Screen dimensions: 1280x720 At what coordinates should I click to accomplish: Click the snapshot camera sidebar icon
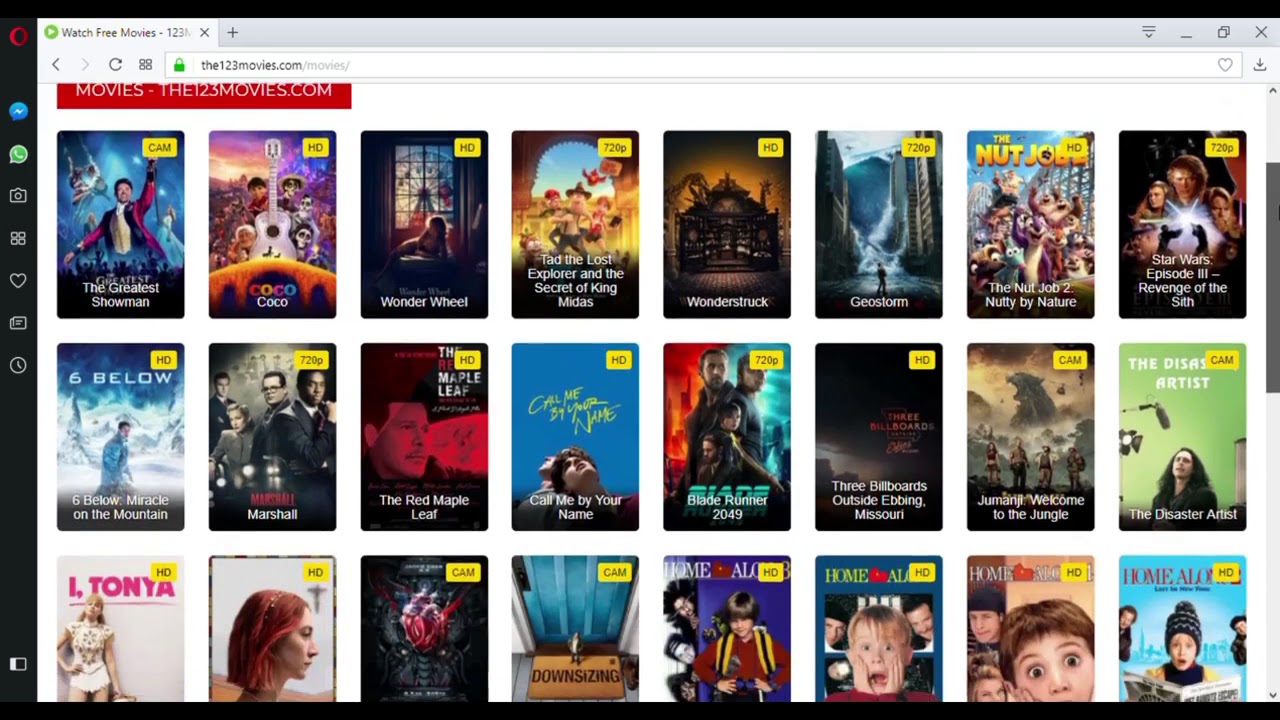[18, 196]
